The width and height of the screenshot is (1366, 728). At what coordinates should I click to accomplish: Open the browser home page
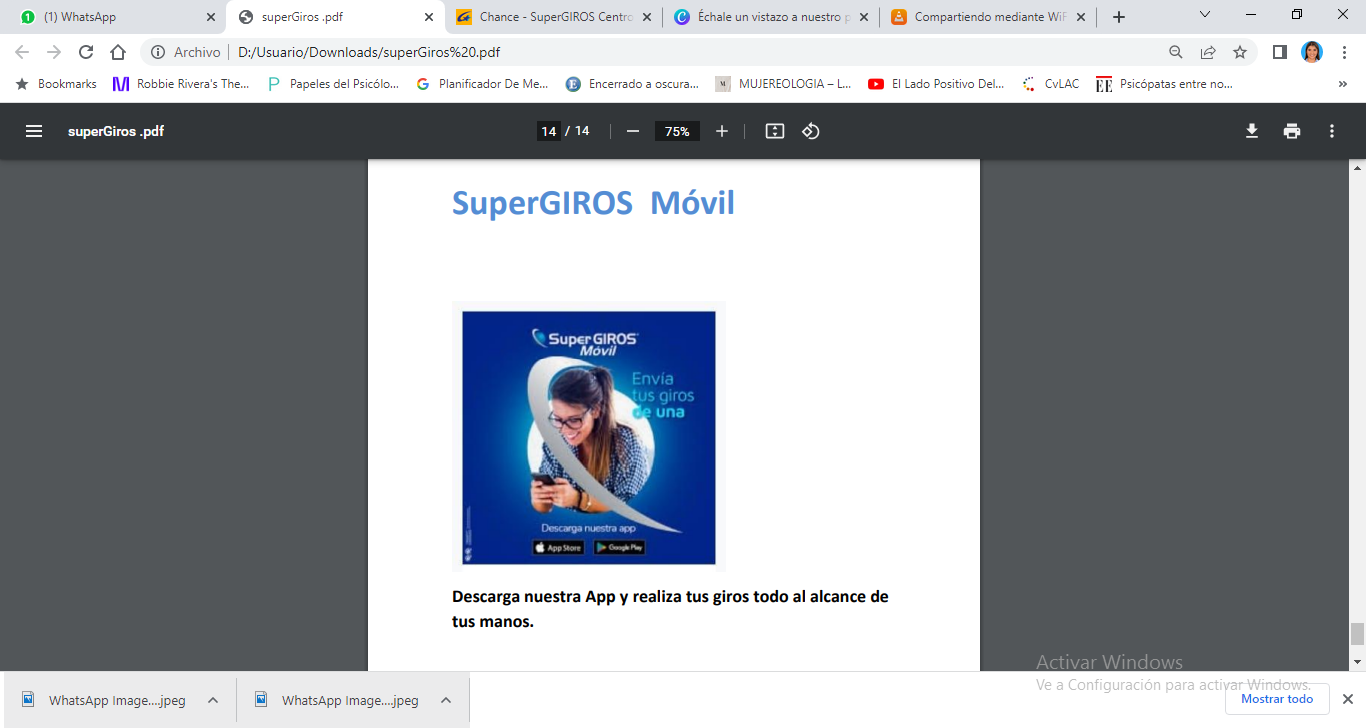click(118, 52)
